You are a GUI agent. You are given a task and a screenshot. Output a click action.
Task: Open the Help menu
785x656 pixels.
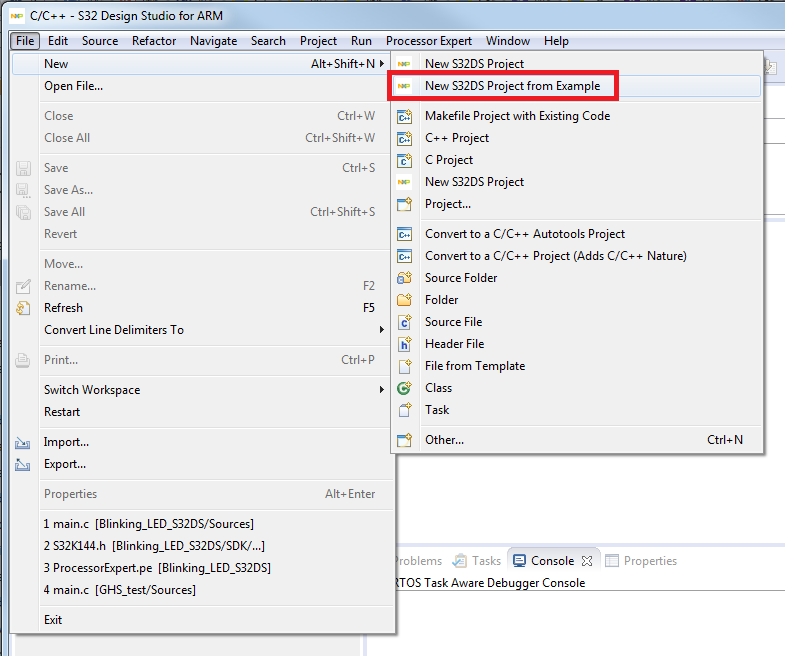tap(556, 41)
